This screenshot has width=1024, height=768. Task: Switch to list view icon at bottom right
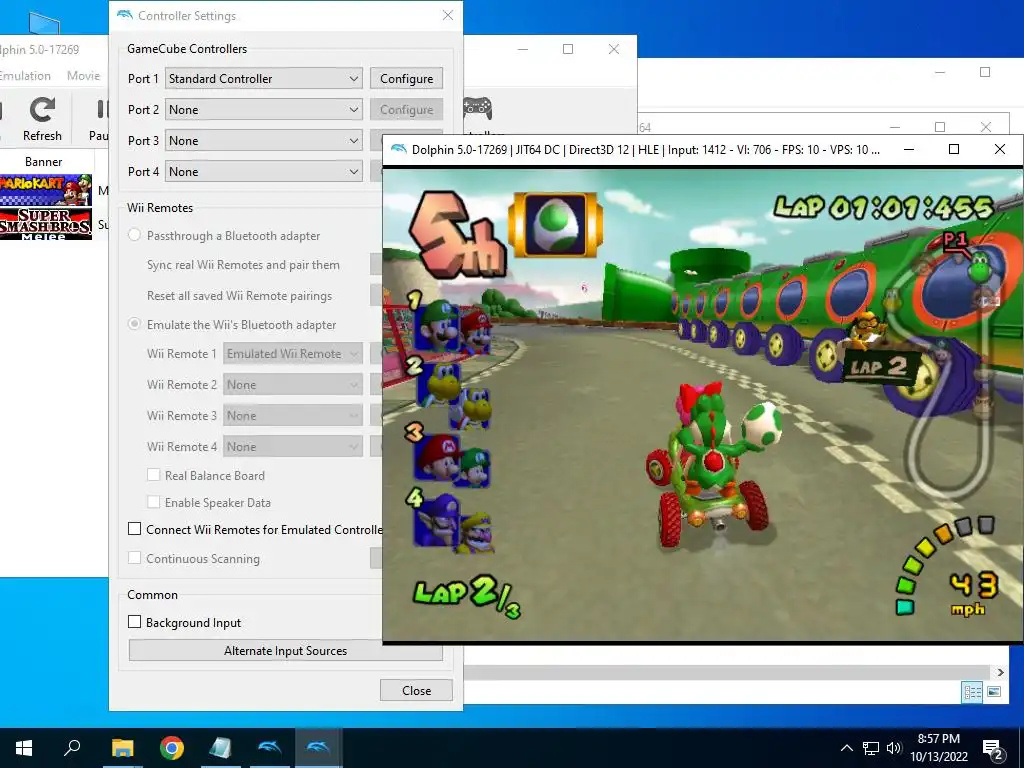pos(972,692)
